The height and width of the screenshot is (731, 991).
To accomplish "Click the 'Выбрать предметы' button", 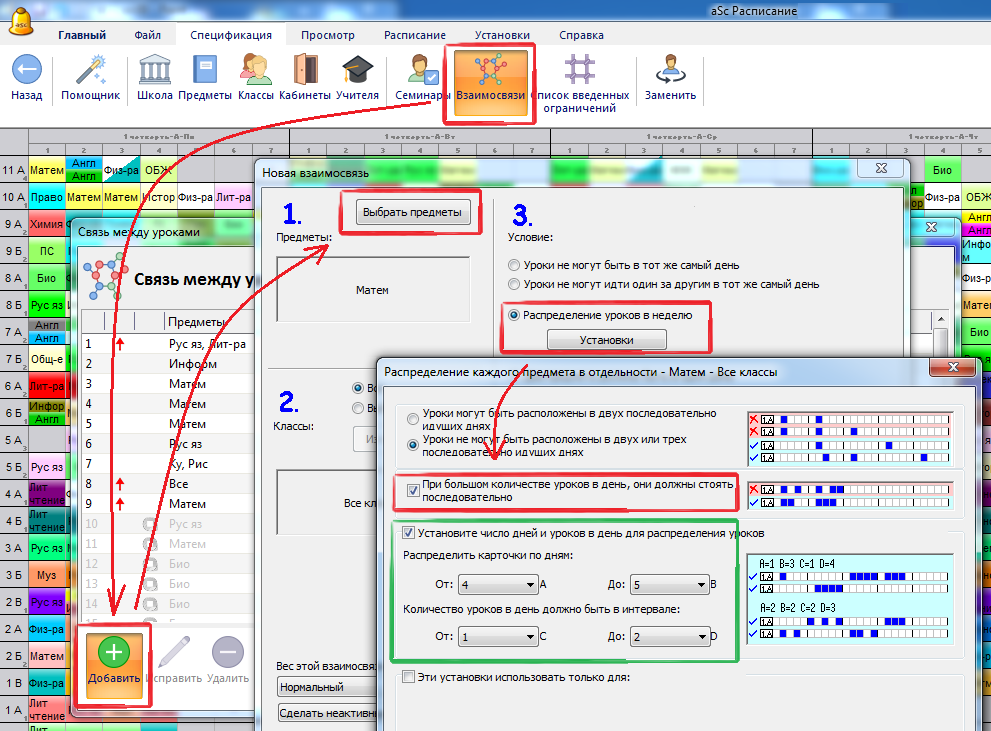I will [x=412, y=212].
